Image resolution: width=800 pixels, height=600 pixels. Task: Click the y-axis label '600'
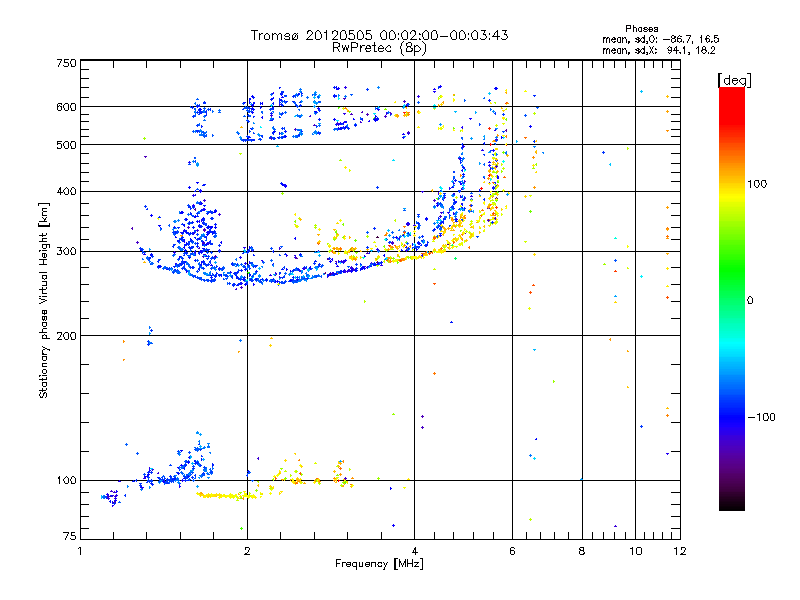point(66,107)
